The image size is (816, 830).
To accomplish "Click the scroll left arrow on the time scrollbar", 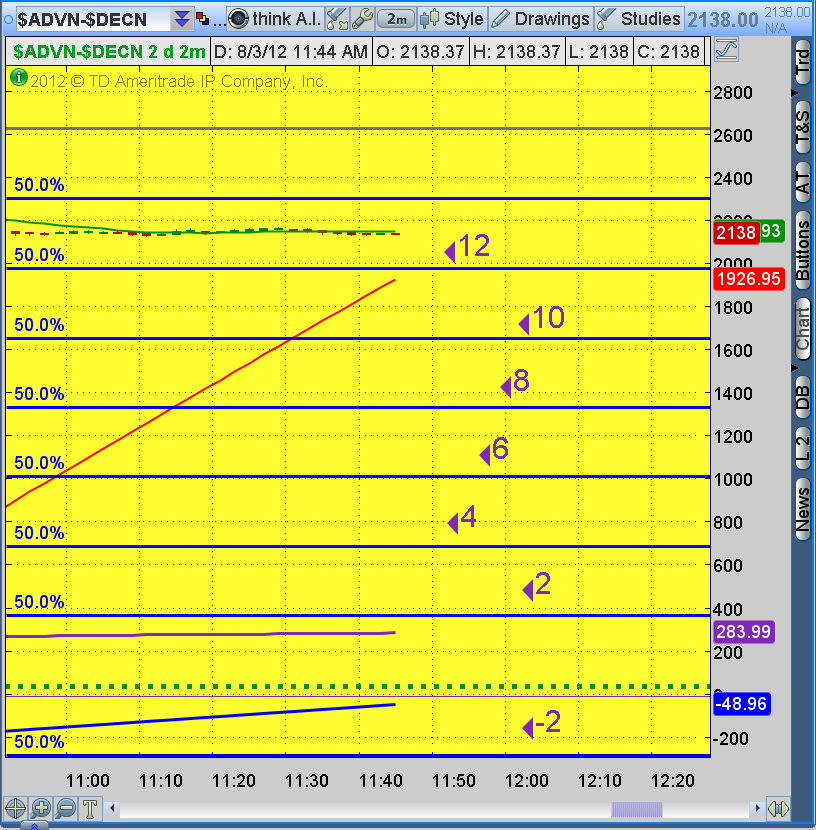I will pyautogui.click(x=112, y=808).
